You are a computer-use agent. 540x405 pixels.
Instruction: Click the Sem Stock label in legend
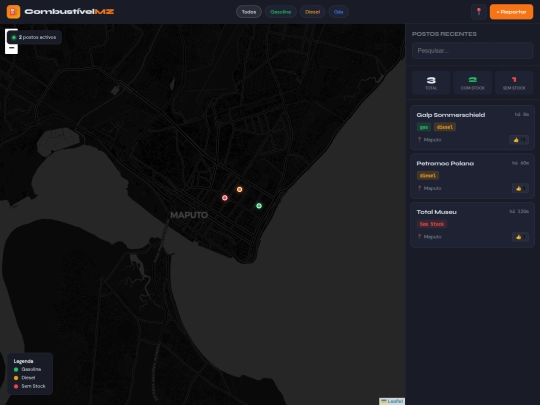33,386
